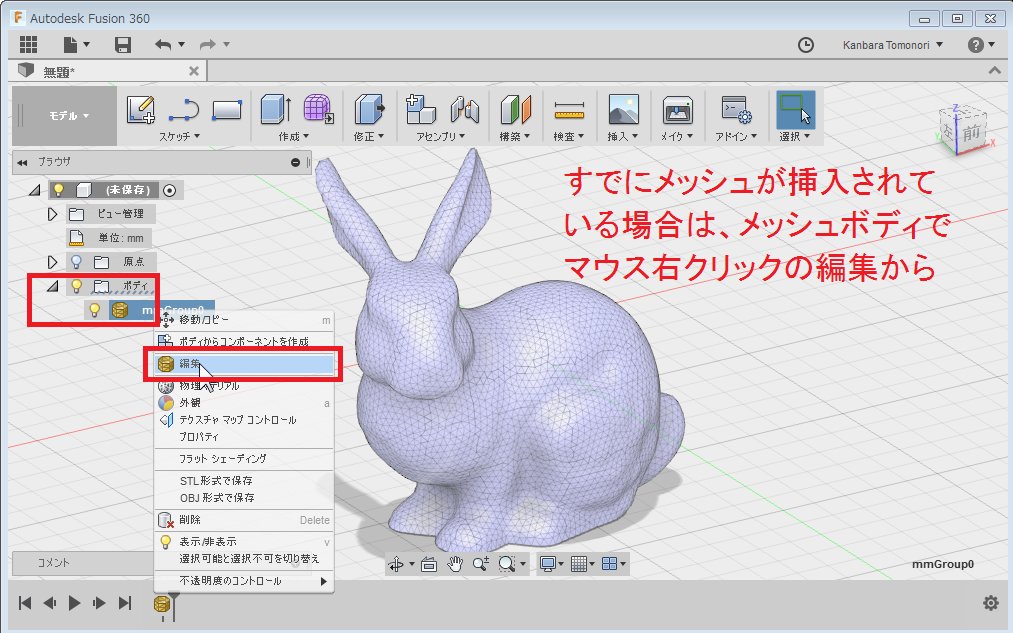
Task: Click the Joint assemble icon
Action: click(x=465, y=109)
